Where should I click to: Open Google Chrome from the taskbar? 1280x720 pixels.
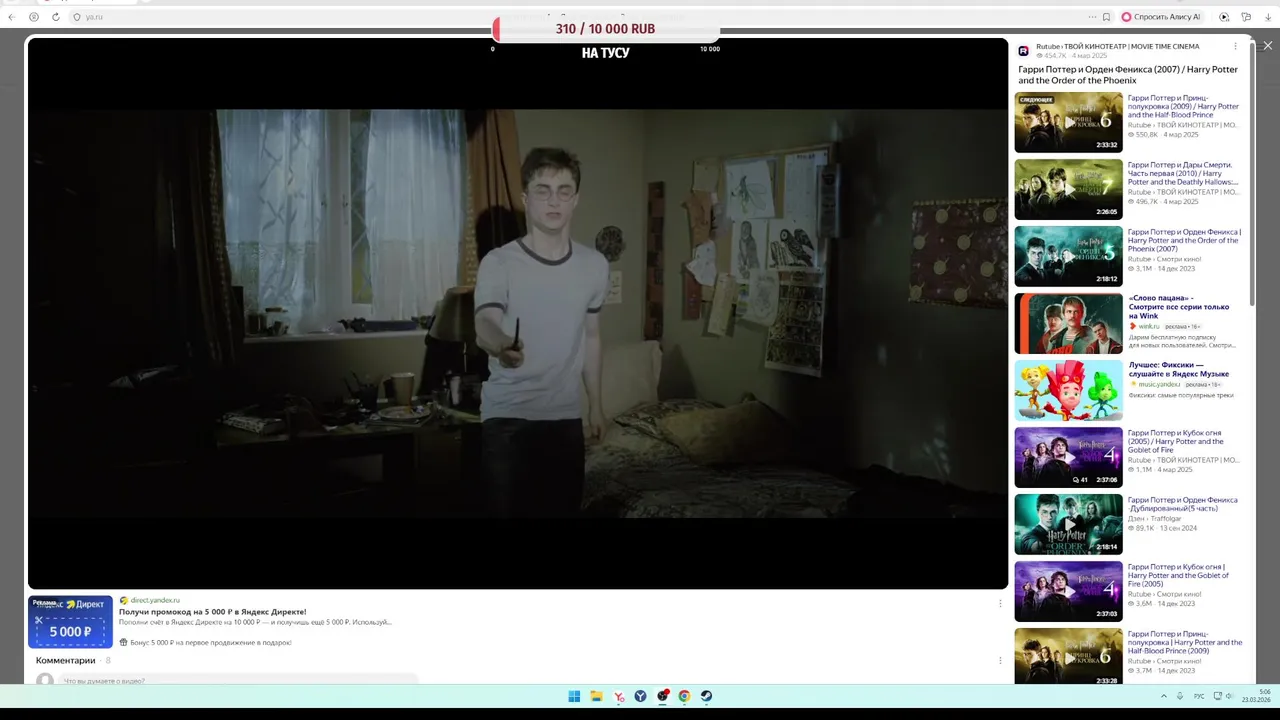coord(684,696)
